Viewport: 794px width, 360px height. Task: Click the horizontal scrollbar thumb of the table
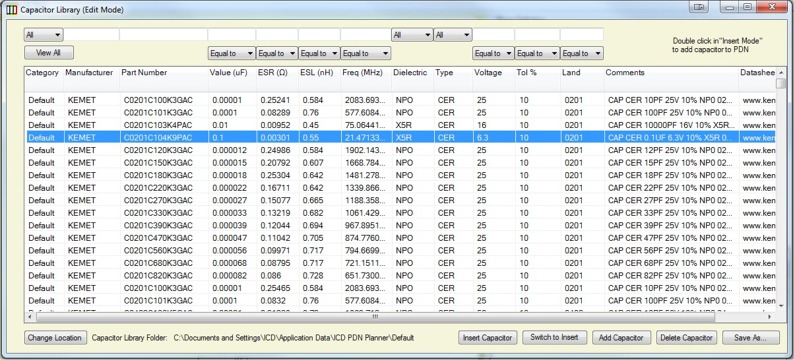[x=375, y=316]
